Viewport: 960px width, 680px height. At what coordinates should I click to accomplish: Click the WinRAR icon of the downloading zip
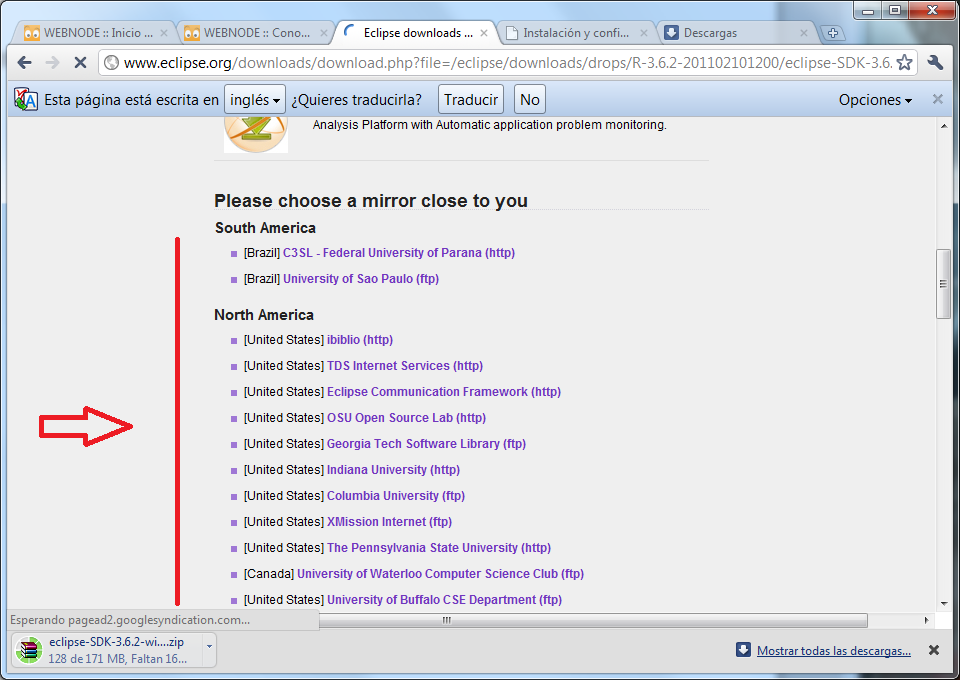point(28,651)
